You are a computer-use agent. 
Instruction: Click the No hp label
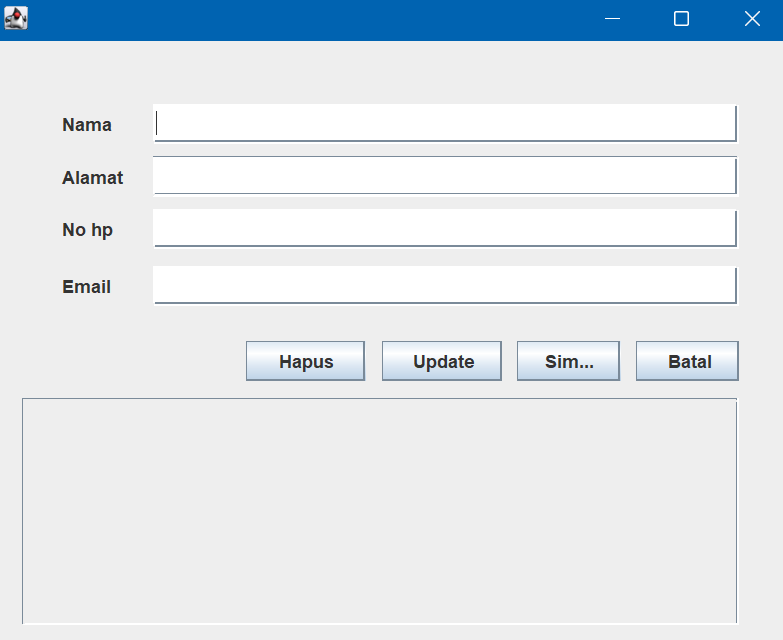coord(87,230)
